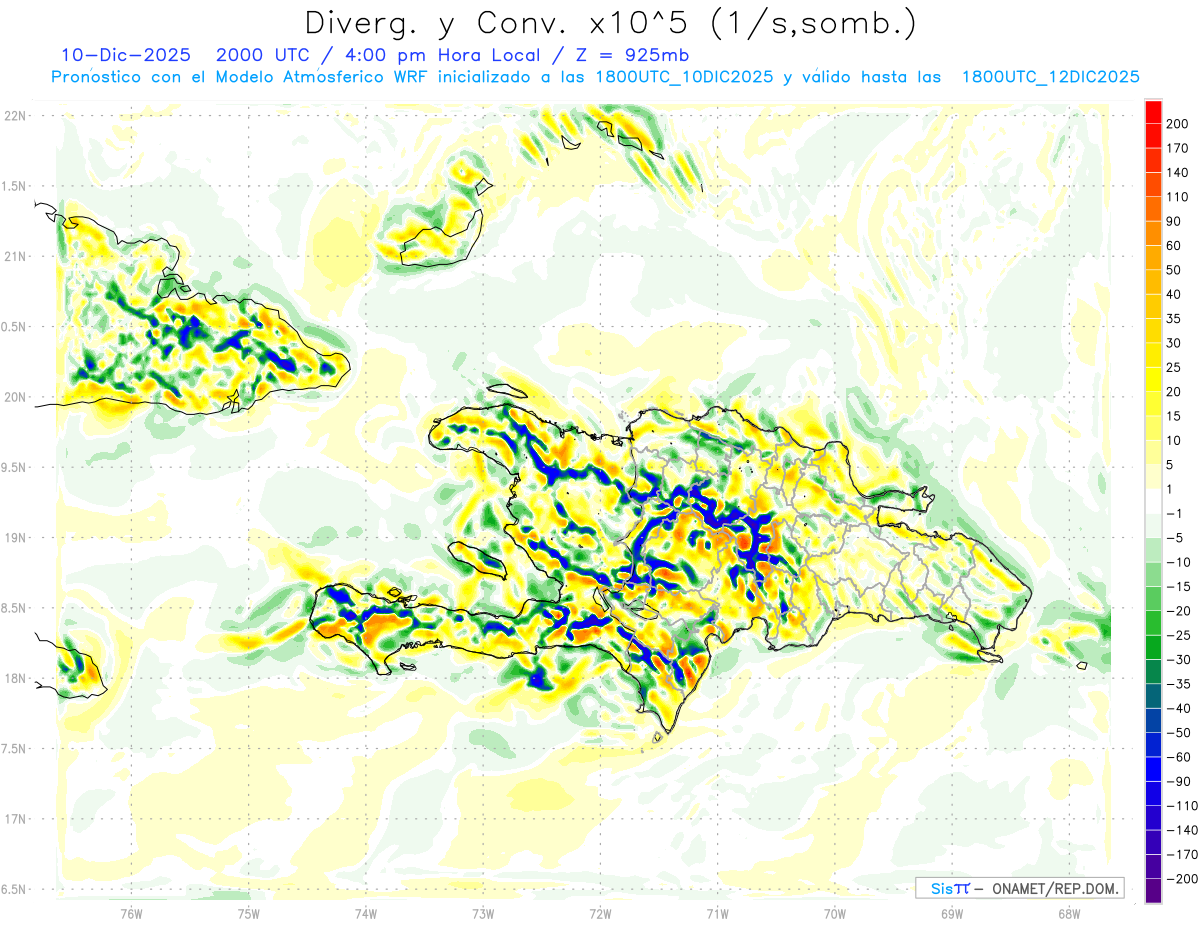Click the yellow legend swatch between 15 and 20
Viewport: 1200px width, 927px height.
pyautogui.click(x=1153, y=404)
